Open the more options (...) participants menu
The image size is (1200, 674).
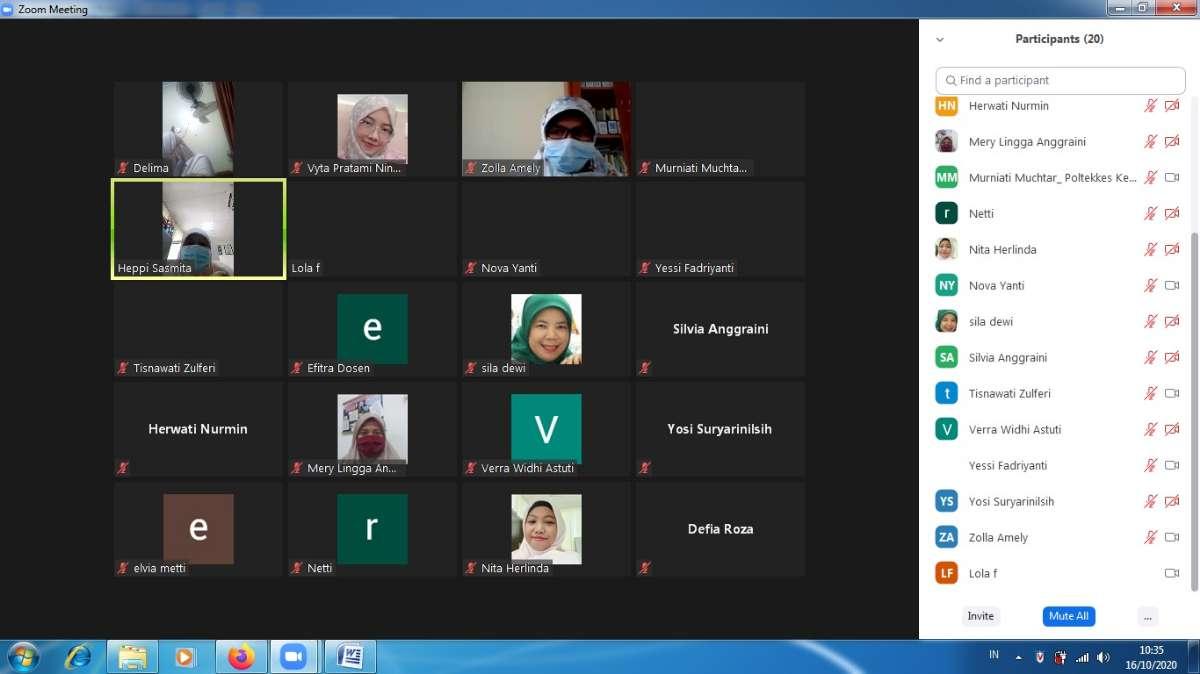click(x=1147, y=616)
